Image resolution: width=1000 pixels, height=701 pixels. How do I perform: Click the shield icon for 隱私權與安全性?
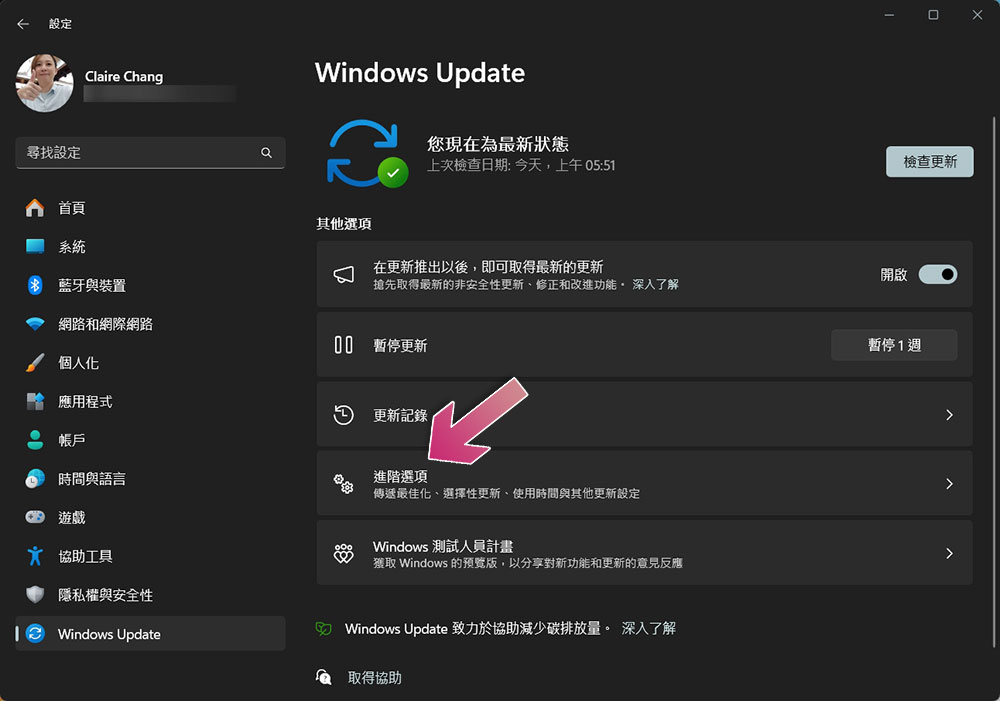[x=35, y=595]
